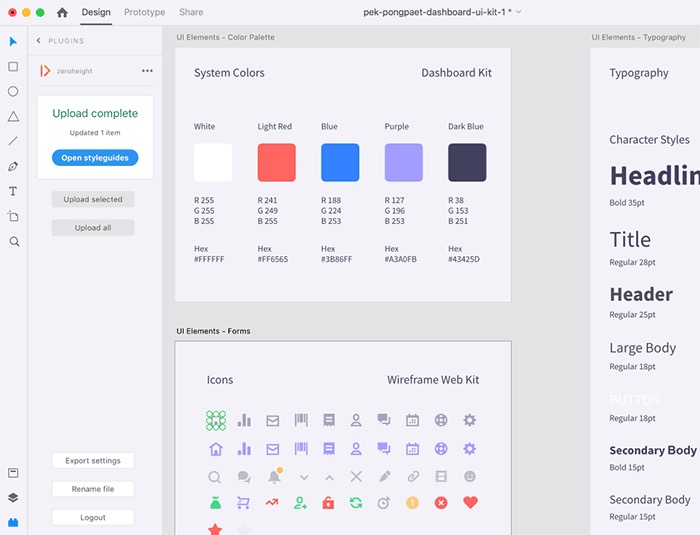This screenshot has width=700, height=535.
Task: Click the Export settings button
Action: click(93, 460)
